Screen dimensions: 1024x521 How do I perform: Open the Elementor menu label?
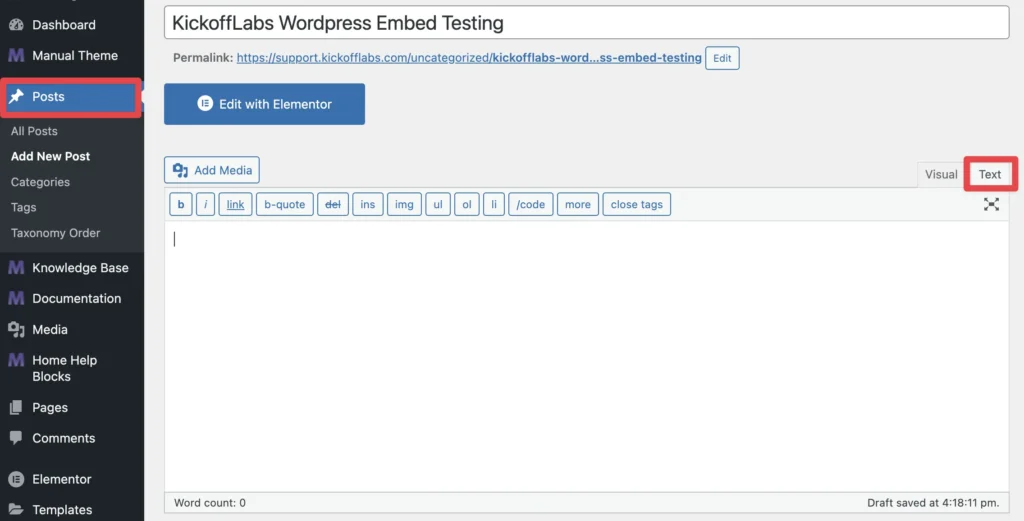coord(62,479)
